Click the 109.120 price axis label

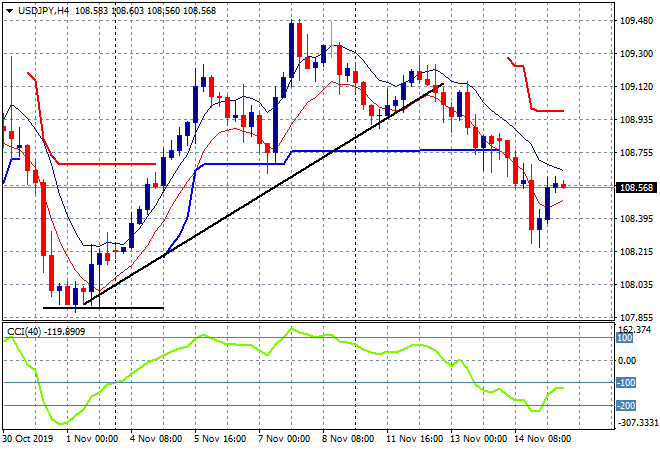click(x=636, y=87)
